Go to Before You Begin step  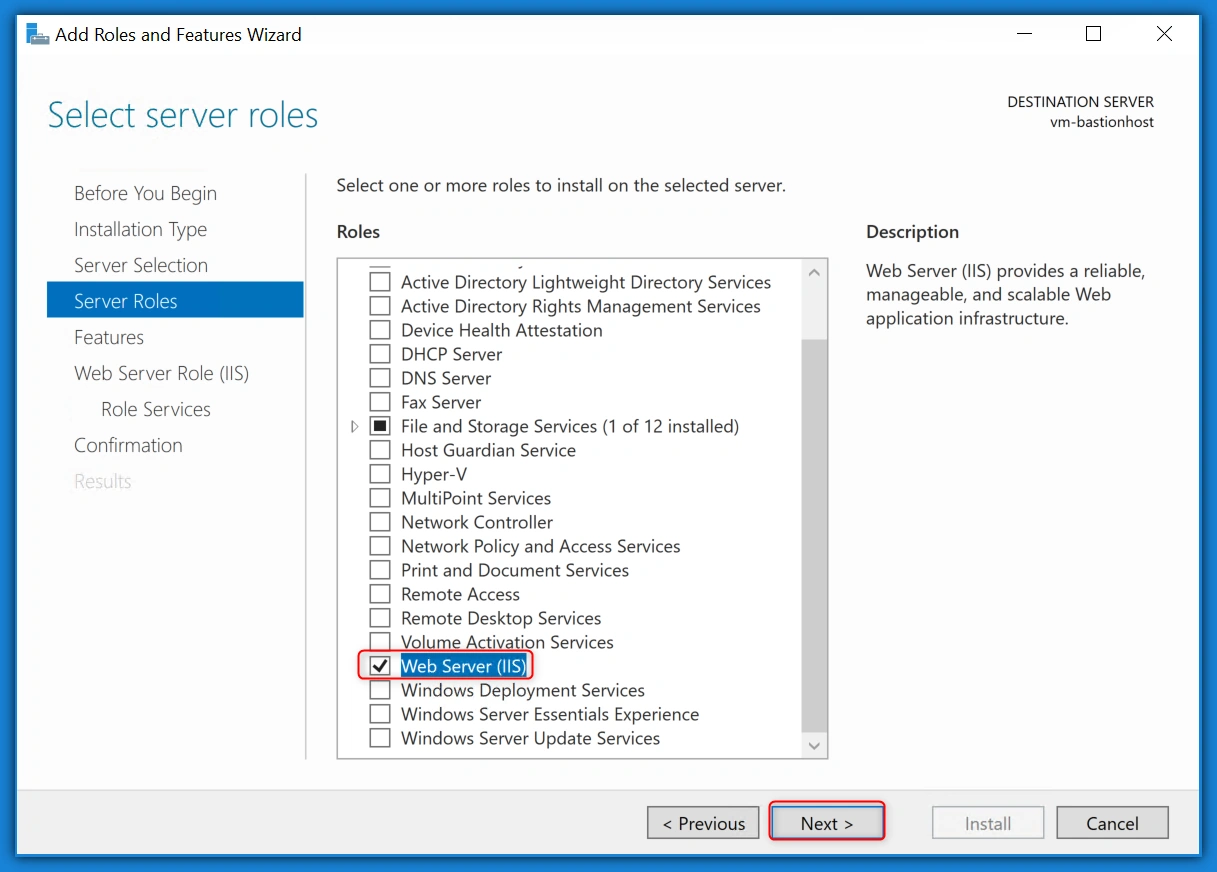tap(145, 193)
